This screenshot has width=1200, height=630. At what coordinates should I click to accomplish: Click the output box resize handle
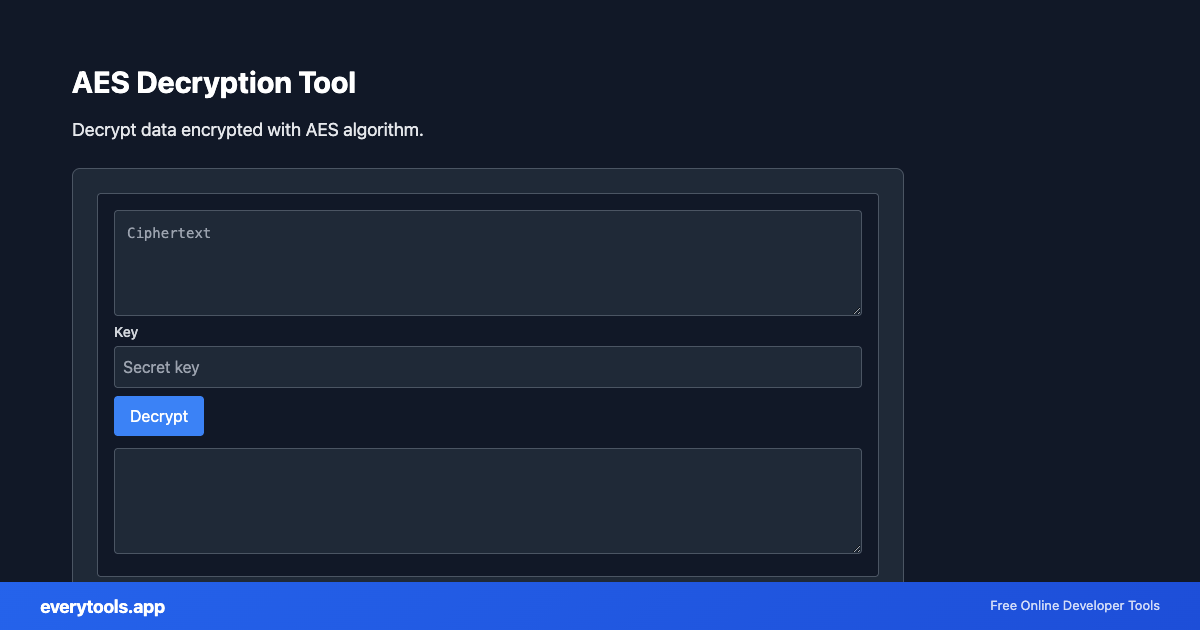pos(857,549)
